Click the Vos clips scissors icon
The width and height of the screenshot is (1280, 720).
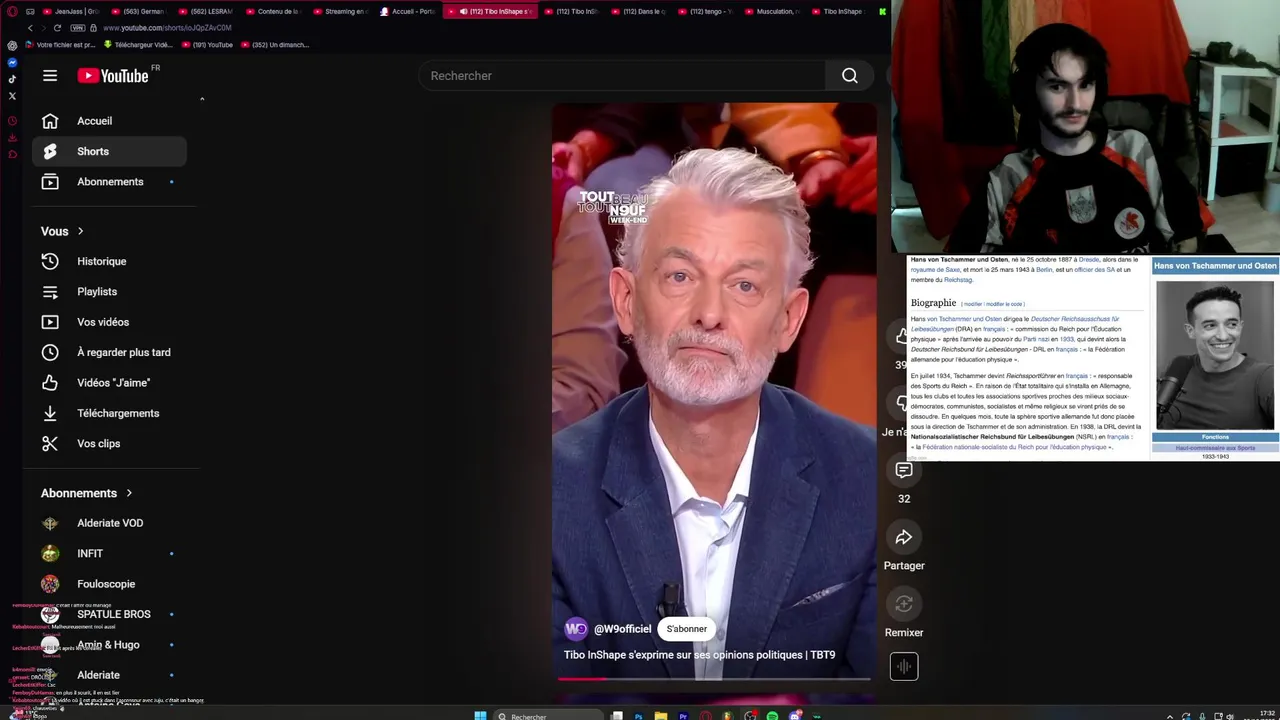pos(50,443)
